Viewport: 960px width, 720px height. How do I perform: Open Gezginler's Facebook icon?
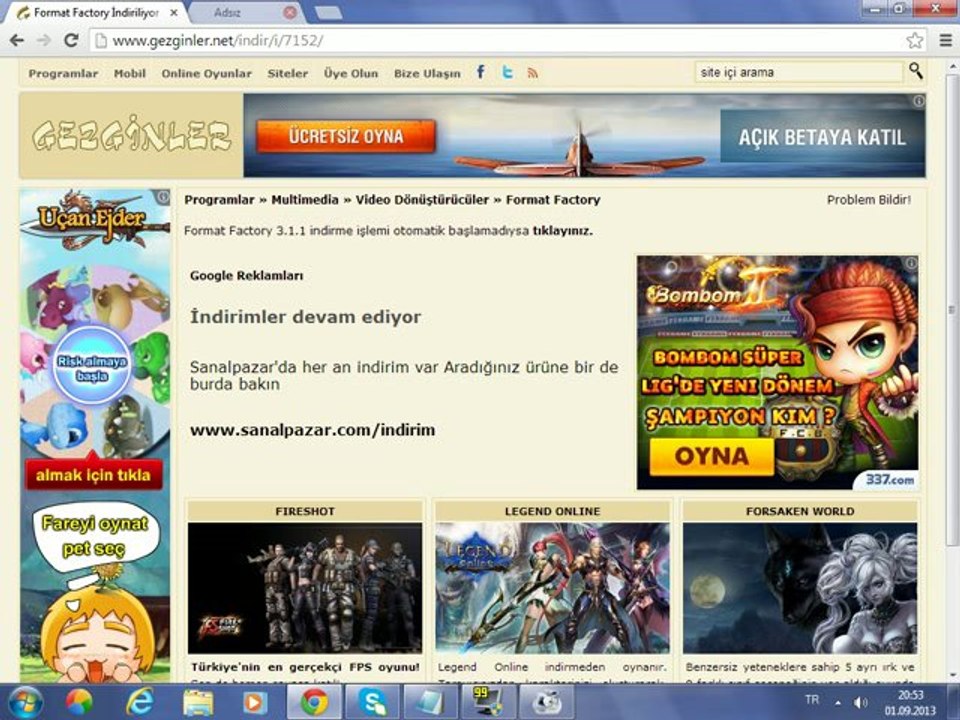pyautogui.click(x=481, y=72)
